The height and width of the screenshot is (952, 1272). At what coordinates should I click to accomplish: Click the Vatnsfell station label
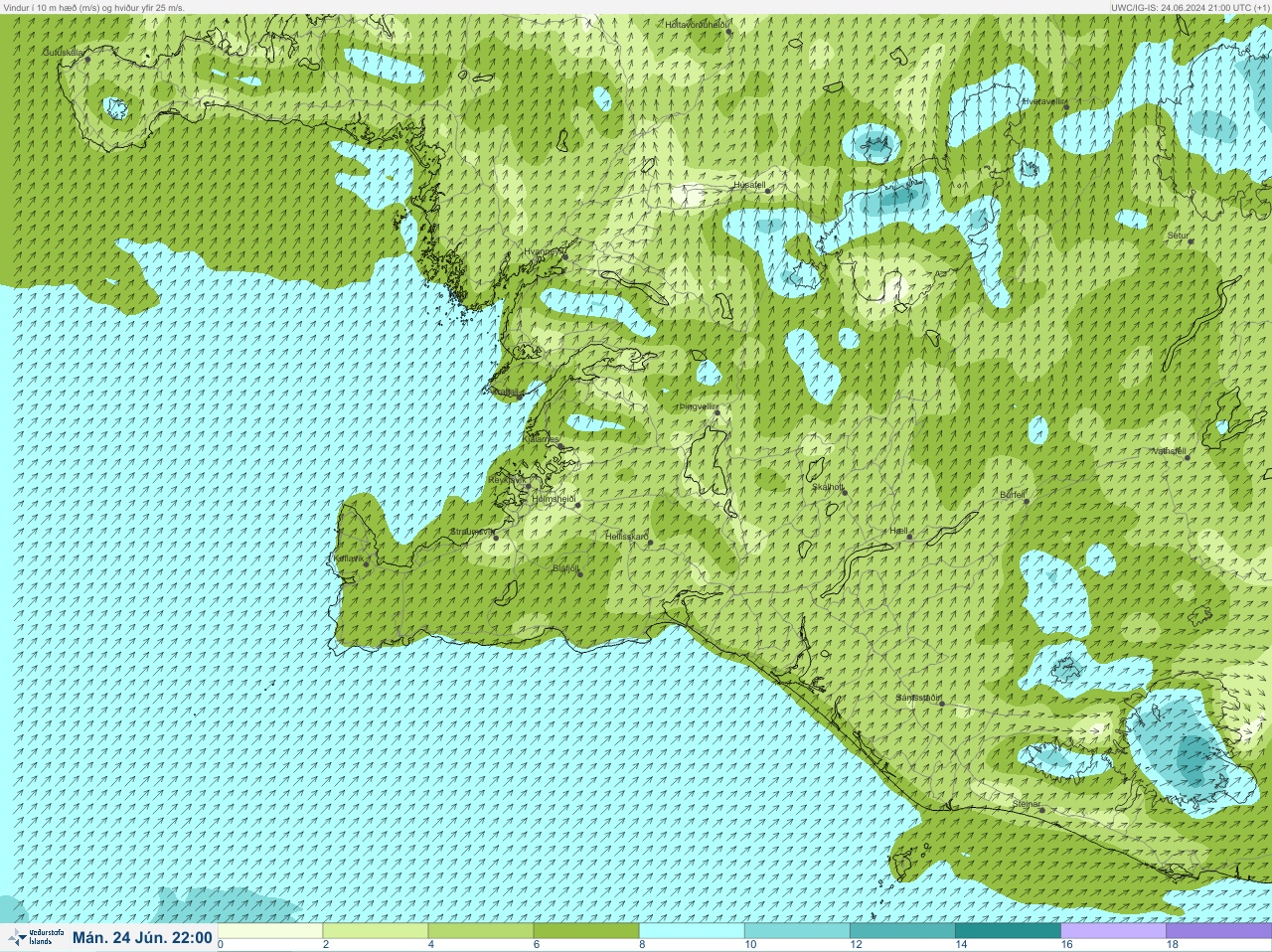[x=1169, y=450]
